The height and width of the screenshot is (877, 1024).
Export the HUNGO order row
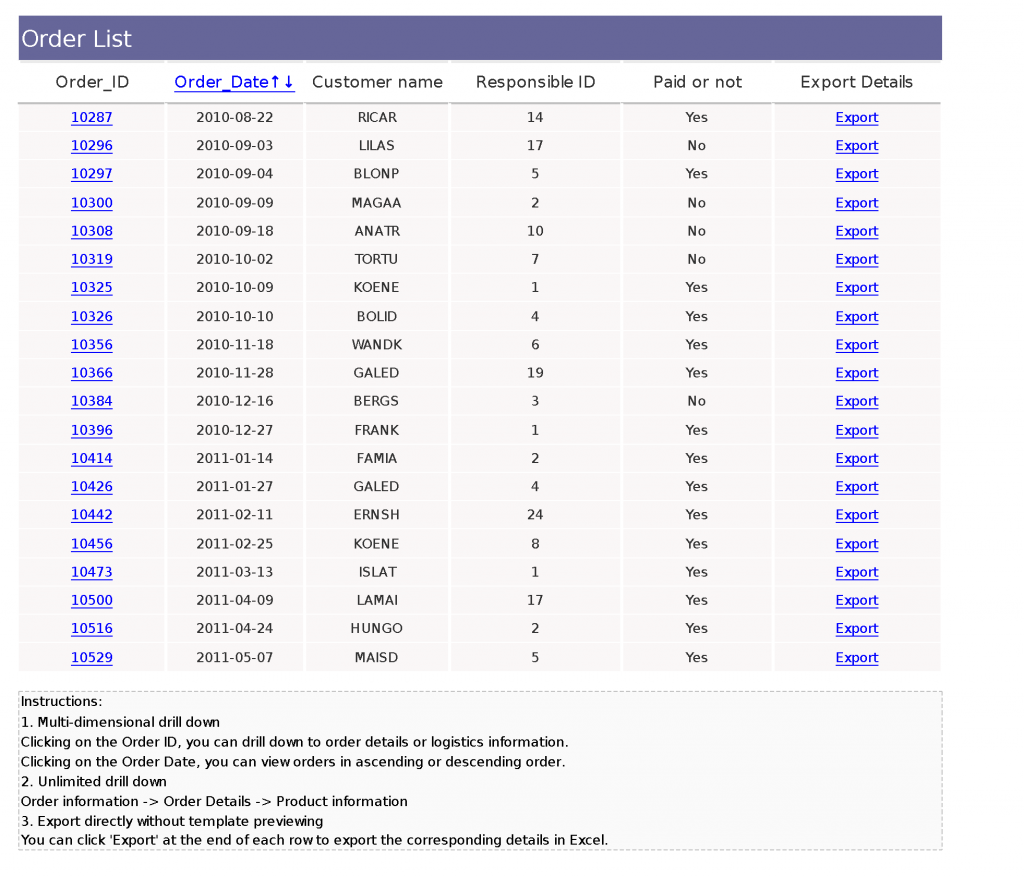(x=857, y=628)
